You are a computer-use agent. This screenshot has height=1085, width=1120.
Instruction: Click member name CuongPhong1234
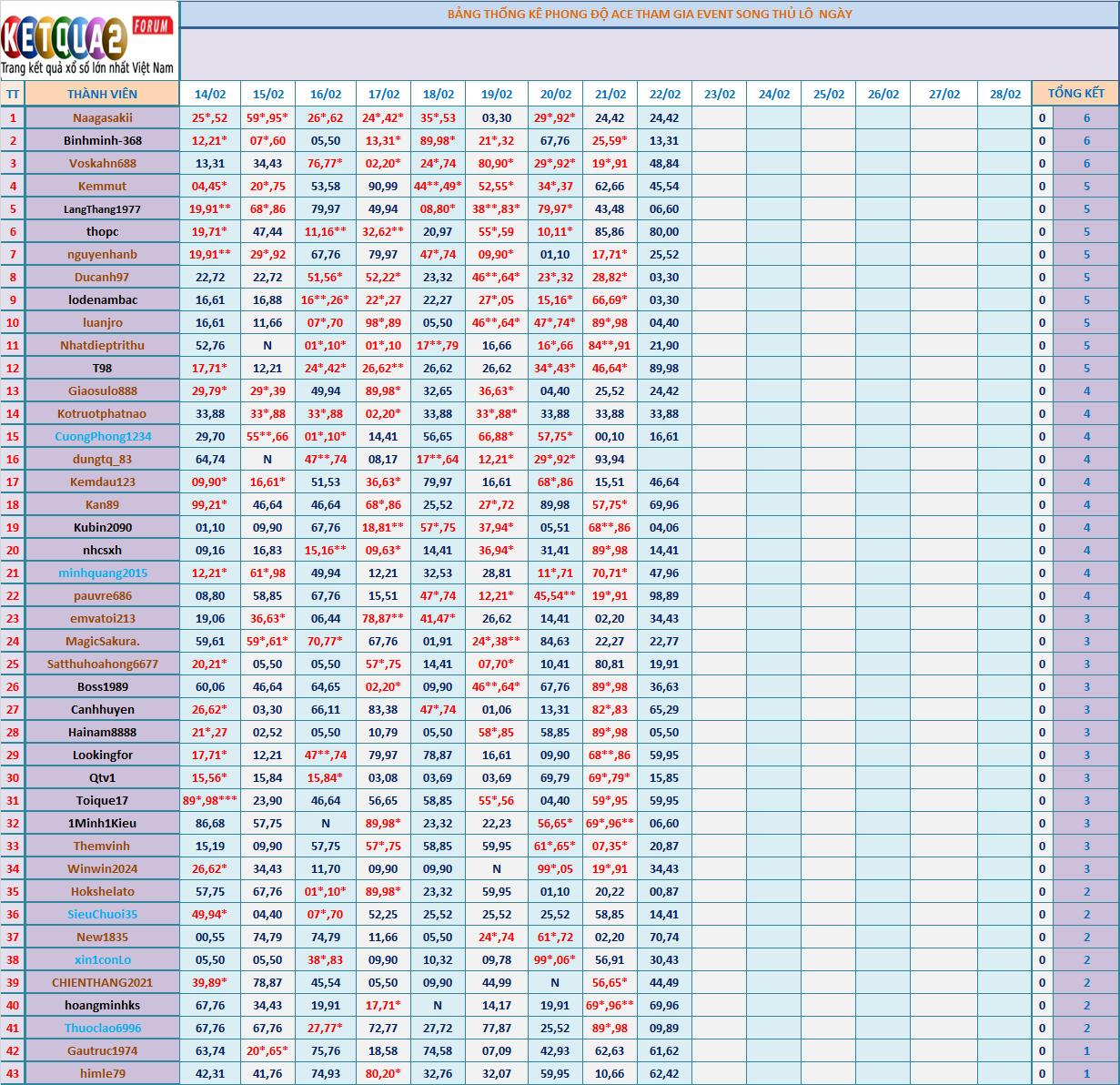(x=102, y=436)
